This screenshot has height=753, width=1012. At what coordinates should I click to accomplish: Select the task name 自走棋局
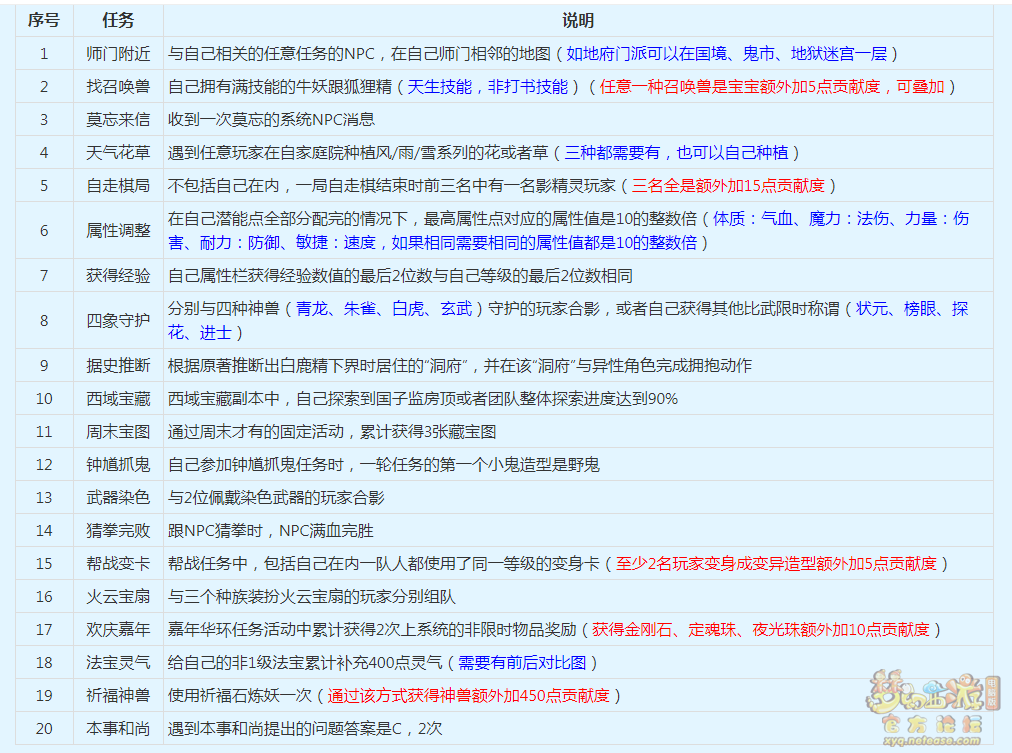click(x=118, y=186)
